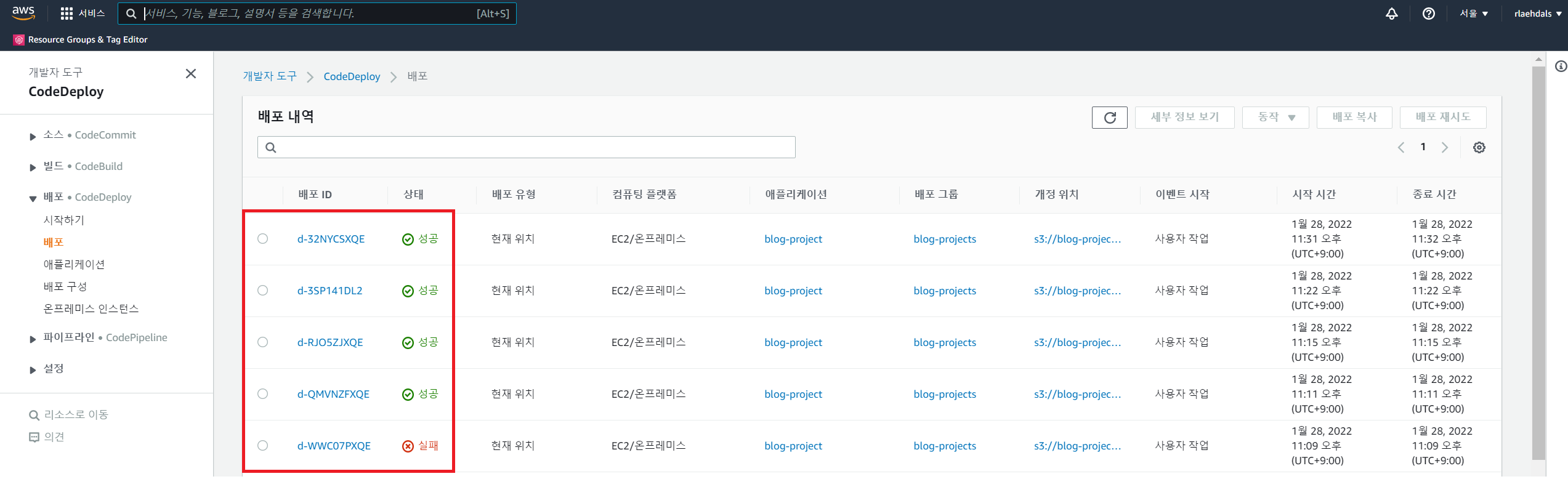
Task: Select radio button for deployment d-WWC07PXQE
Action: coord(263,446)
